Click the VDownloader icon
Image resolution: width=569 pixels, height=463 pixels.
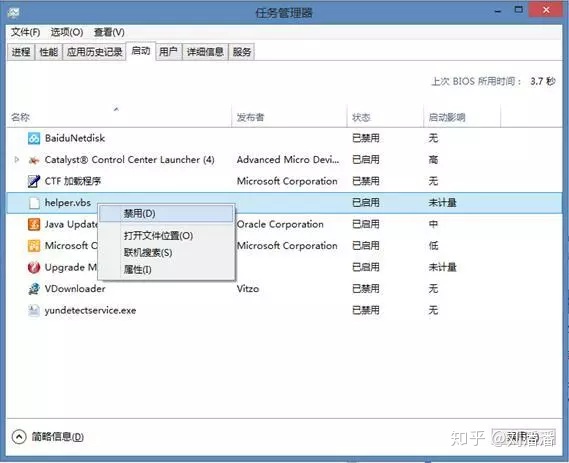[34, 289]
